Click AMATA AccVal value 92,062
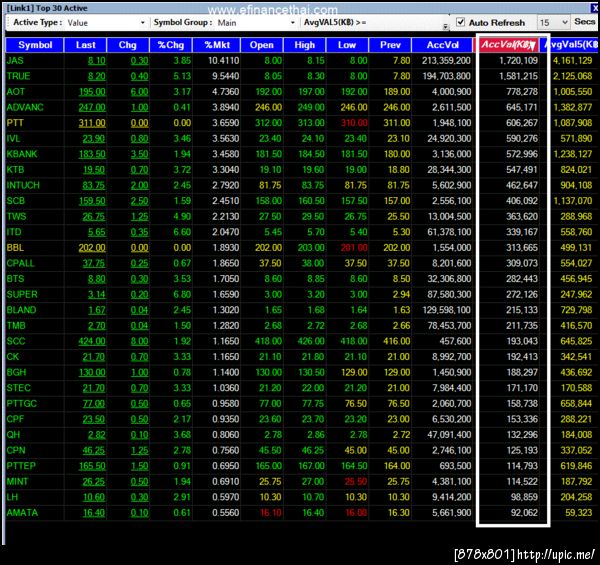The width and height of the screenshot is (600, 565). coord(524,513)
